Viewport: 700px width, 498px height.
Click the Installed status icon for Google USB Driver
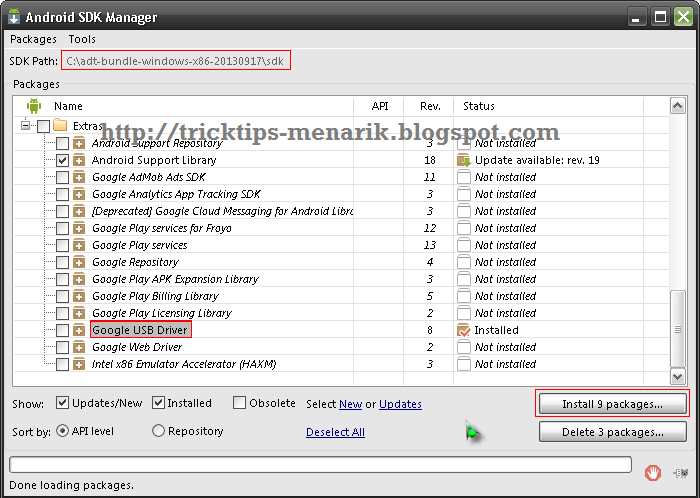(464, 330)
